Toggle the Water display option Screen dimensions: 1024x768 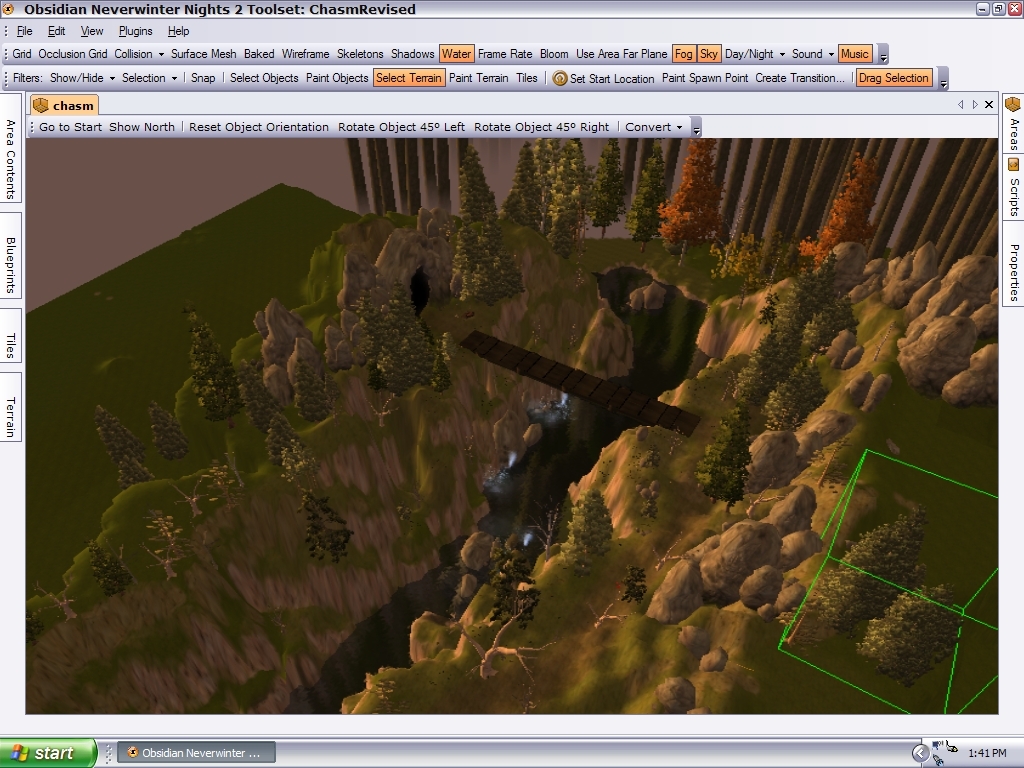[456, 54]
